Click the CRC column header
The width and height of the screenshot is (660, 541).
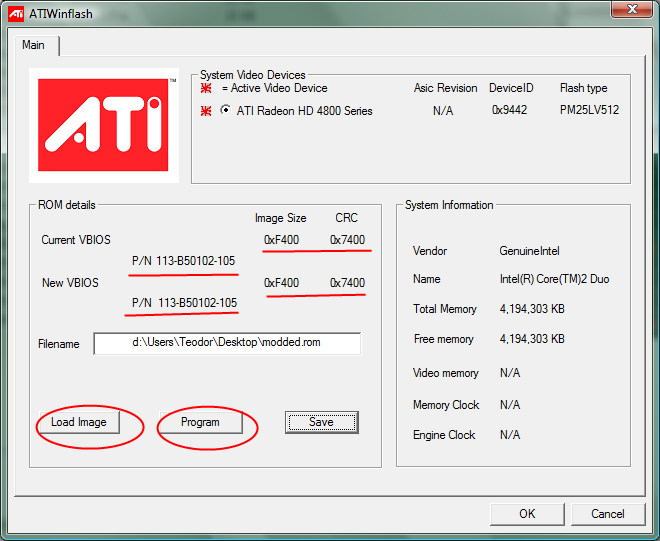pos(346,218)
